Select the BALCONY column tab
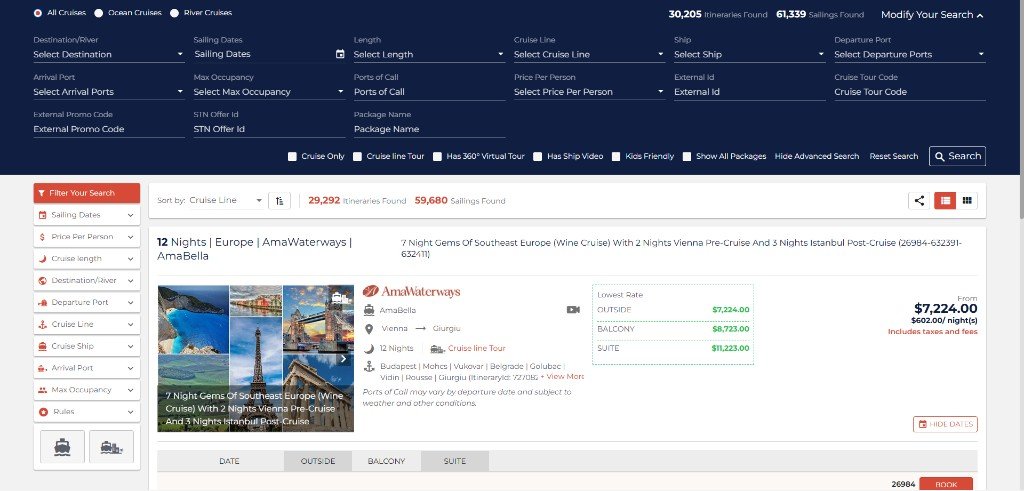Image resolution: width=1024 pixels, height=491 pixels. 386,461
